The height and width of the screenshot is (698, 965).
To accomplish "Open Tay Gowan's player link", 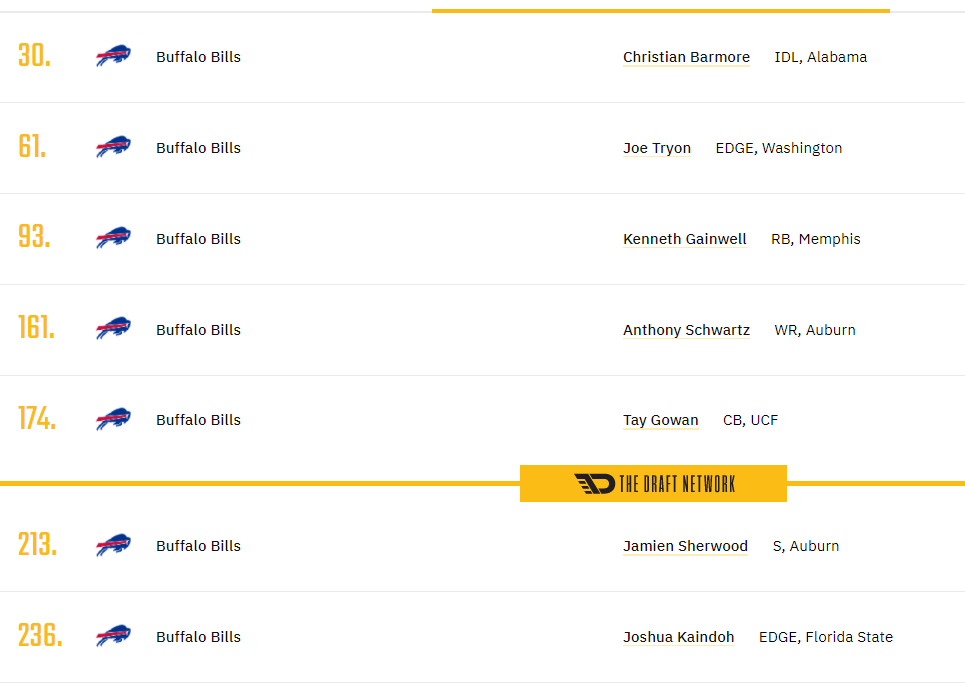I will (x=660, y=420).
